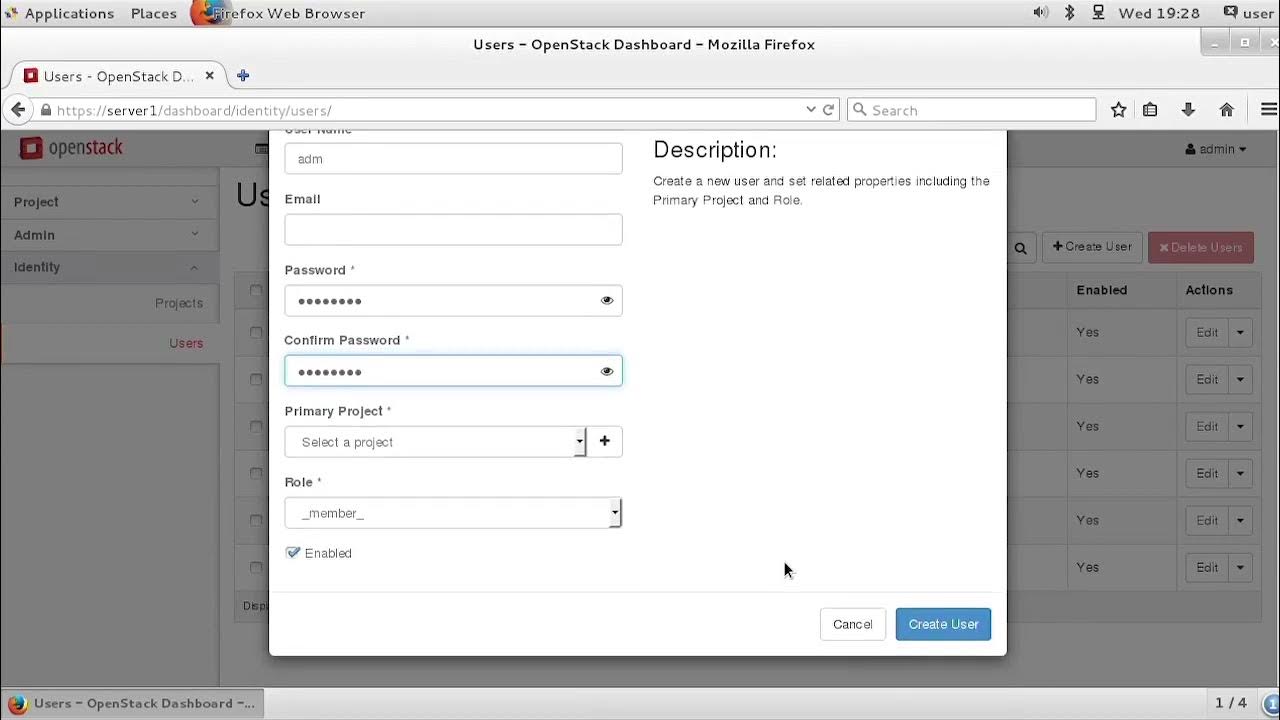The image size is (1280, 720).
Task: Open the Role dropdown showing _member_
Action: (x=452, y=513)
